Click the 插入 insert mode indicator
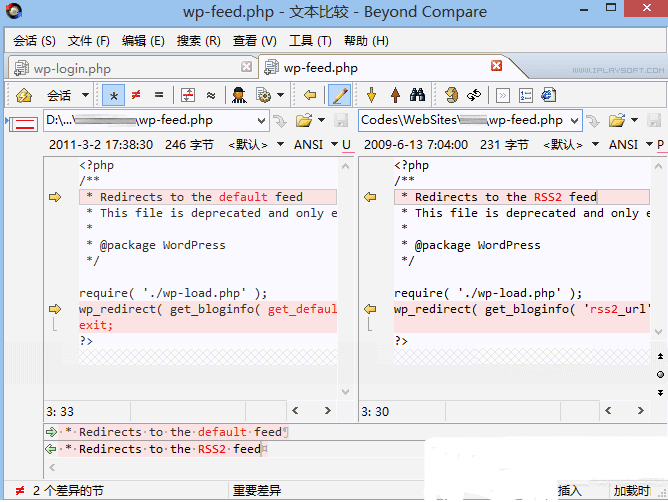This screenshot has width=668, height=502. (x=570, y=491)
